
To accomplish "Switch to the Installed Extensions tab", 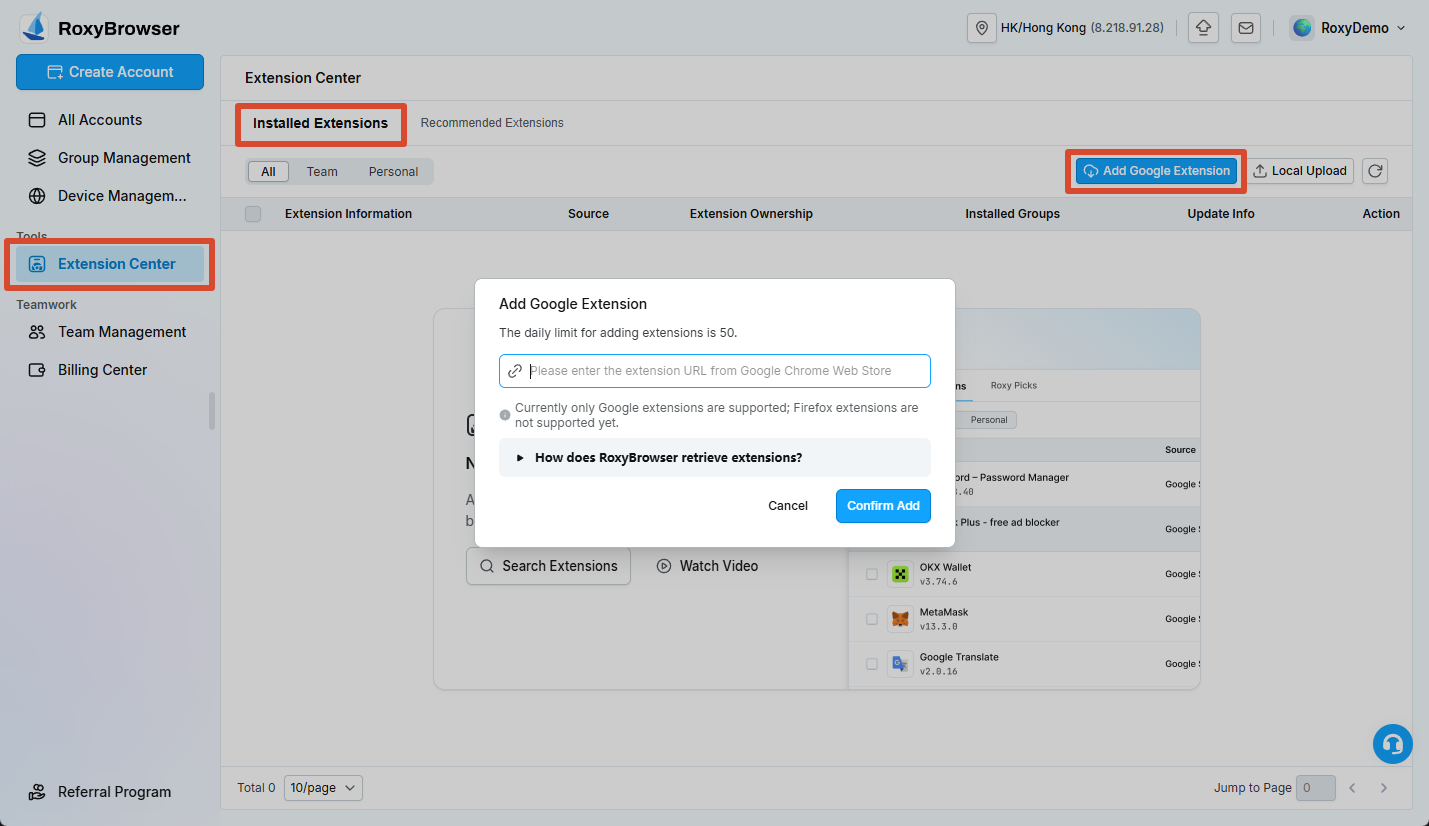I will pyautogui.click(x=320, y=123).
